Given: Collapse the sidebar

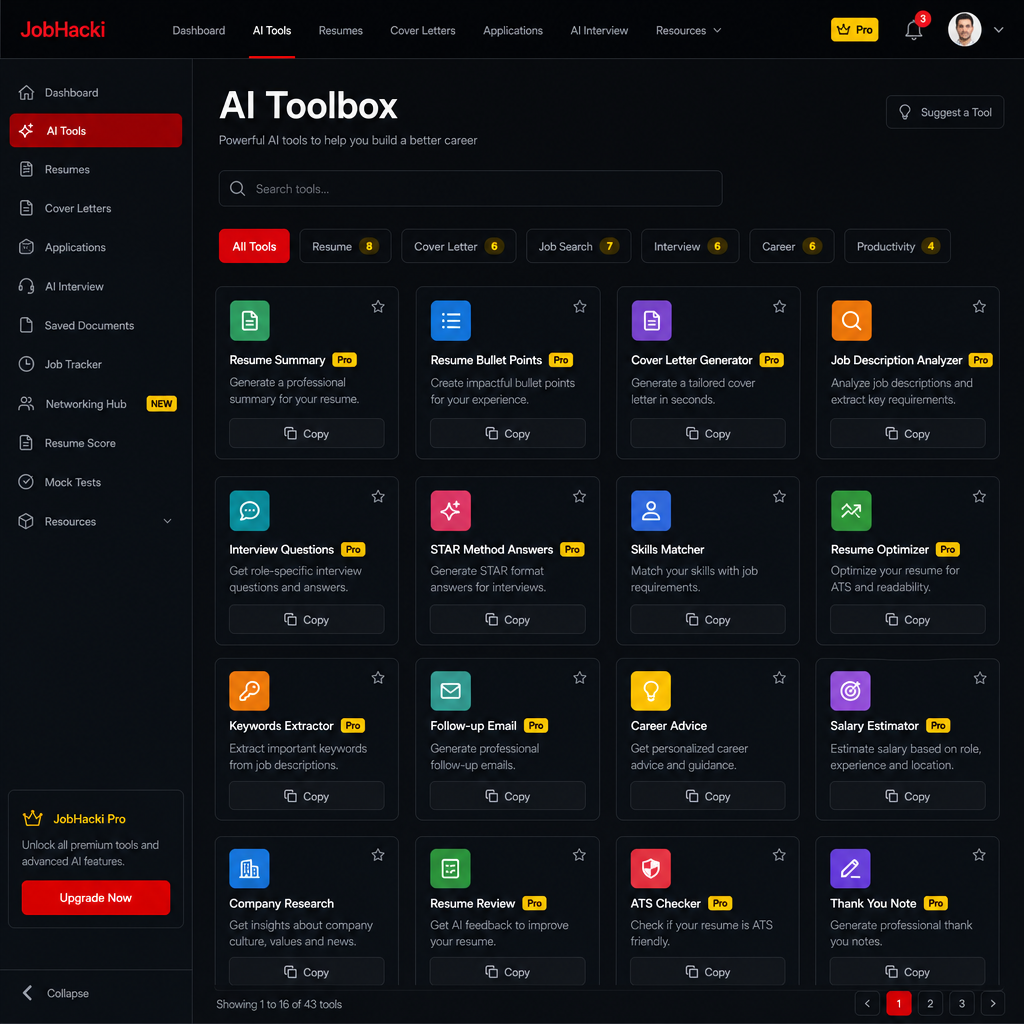Looking at the screenshot, I should point(56,993).
